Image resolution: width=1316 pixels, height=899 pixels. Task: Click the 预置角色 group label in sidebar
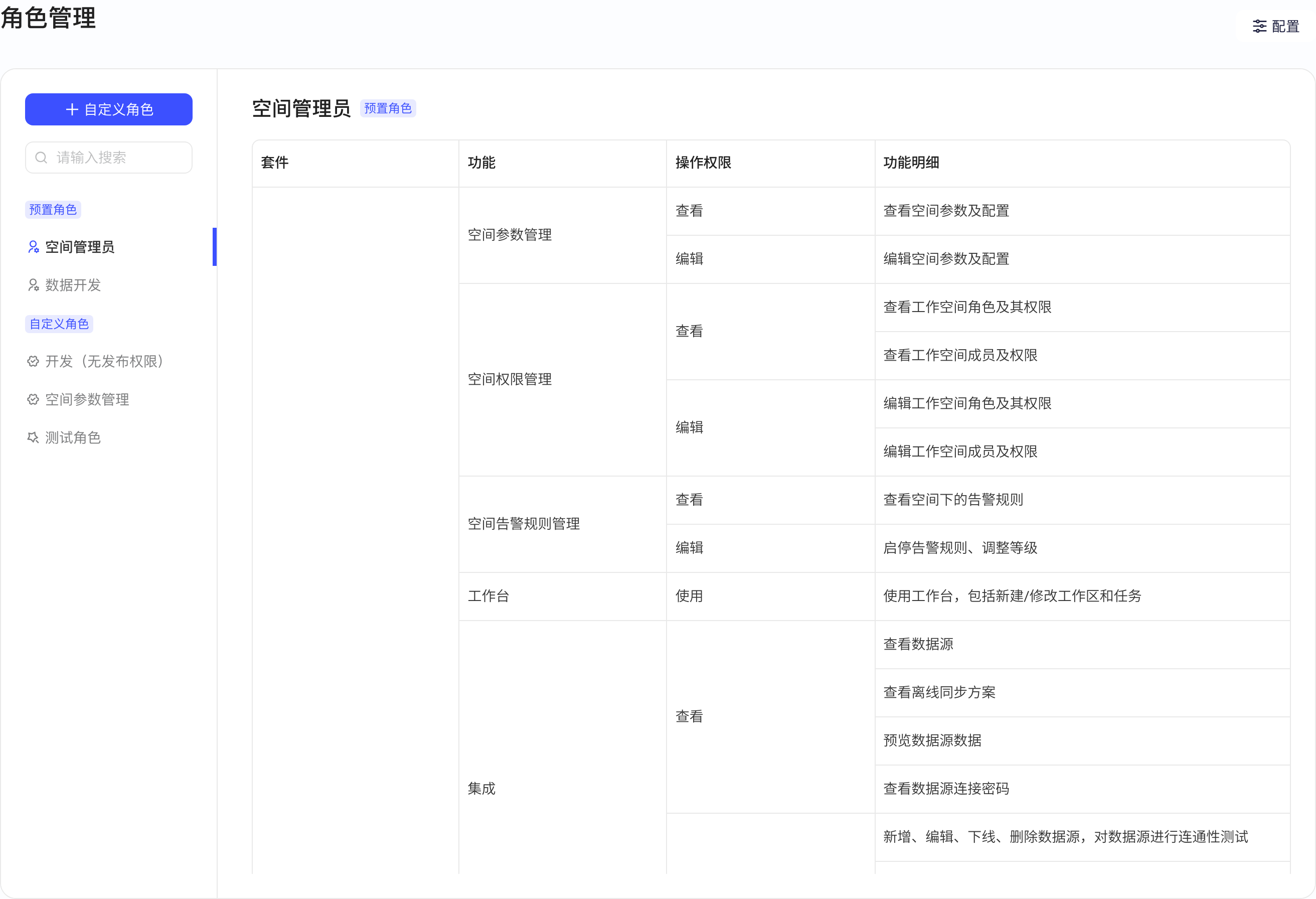53,210
